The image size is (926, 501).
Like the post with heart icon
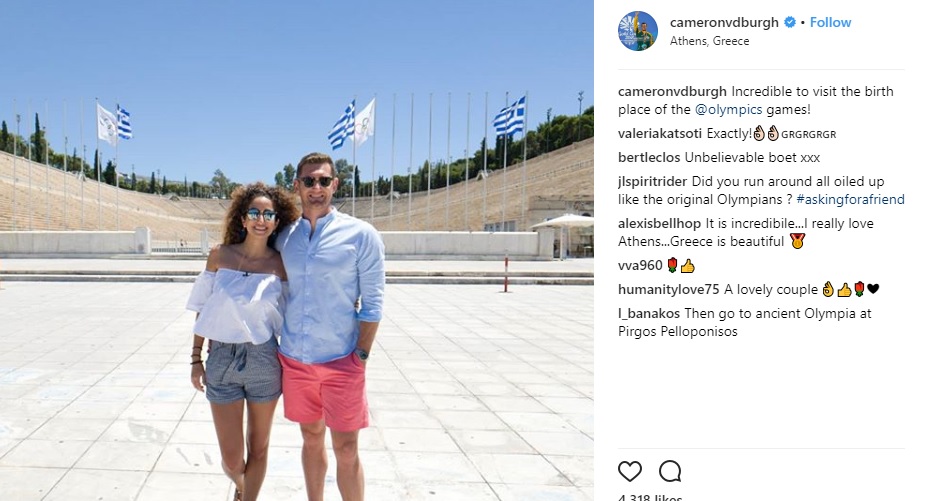(x=630, y=471)
